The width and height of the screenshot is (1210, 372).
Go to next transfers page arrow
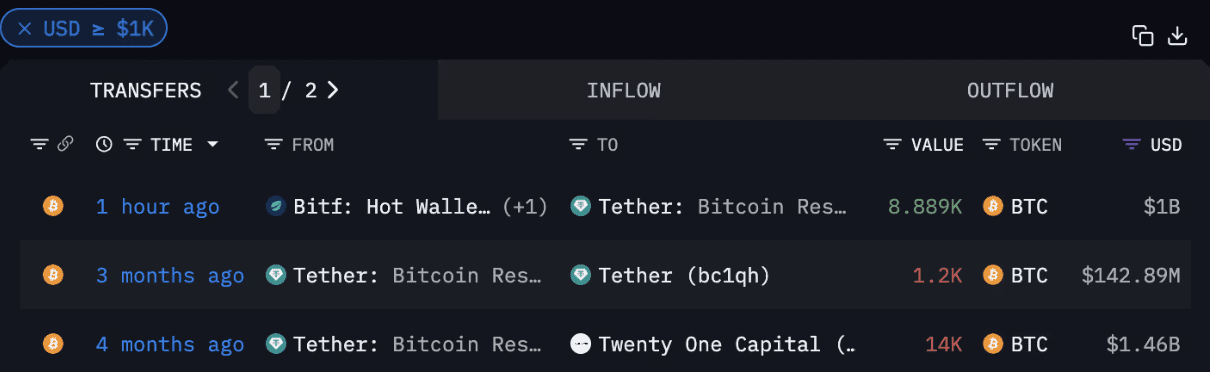333,90
